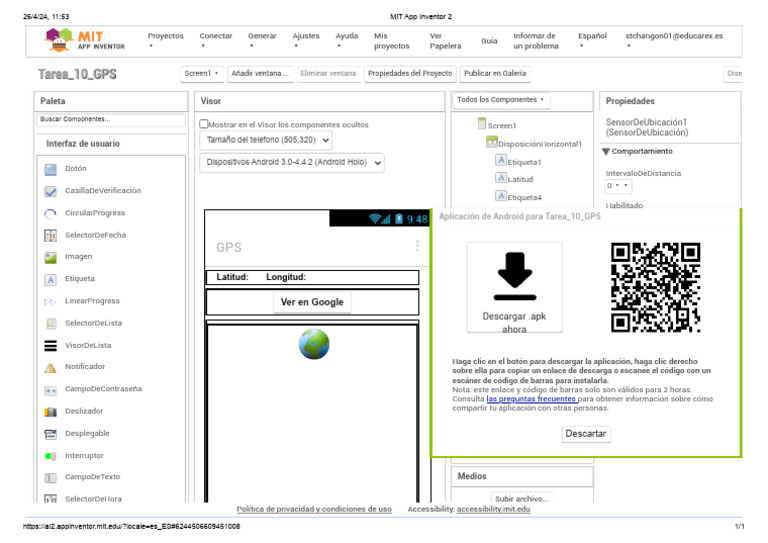This screenshot has height=543, width=768.
Task: Pick the SelectorDeFecha calendar icon
Action: (50, 235)
